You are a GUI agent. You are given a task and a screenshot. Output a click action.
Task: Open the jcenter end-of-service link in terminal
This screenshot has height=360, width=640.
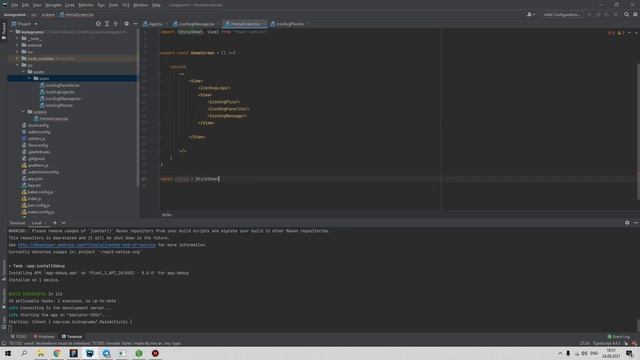click(87, 245)
